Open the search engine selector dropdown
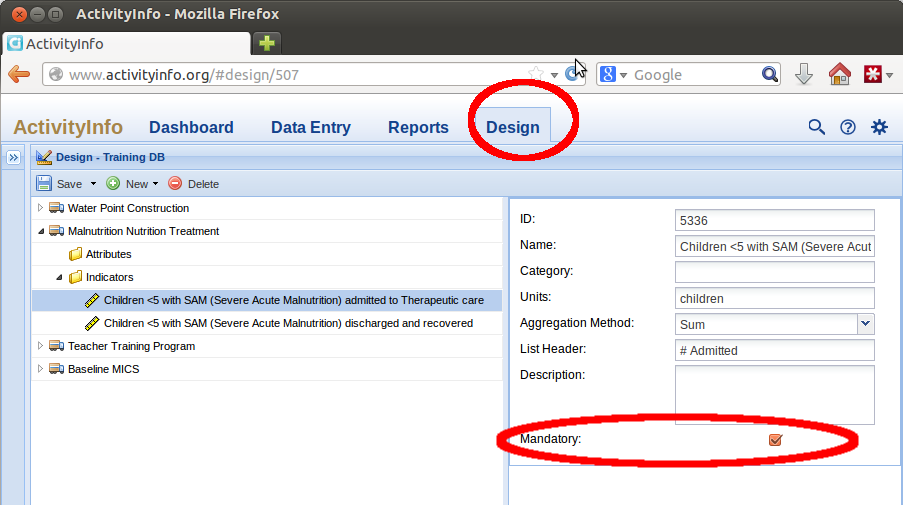Image resolution: width=903 pixels, height=505 pixels. pos(623,75)
